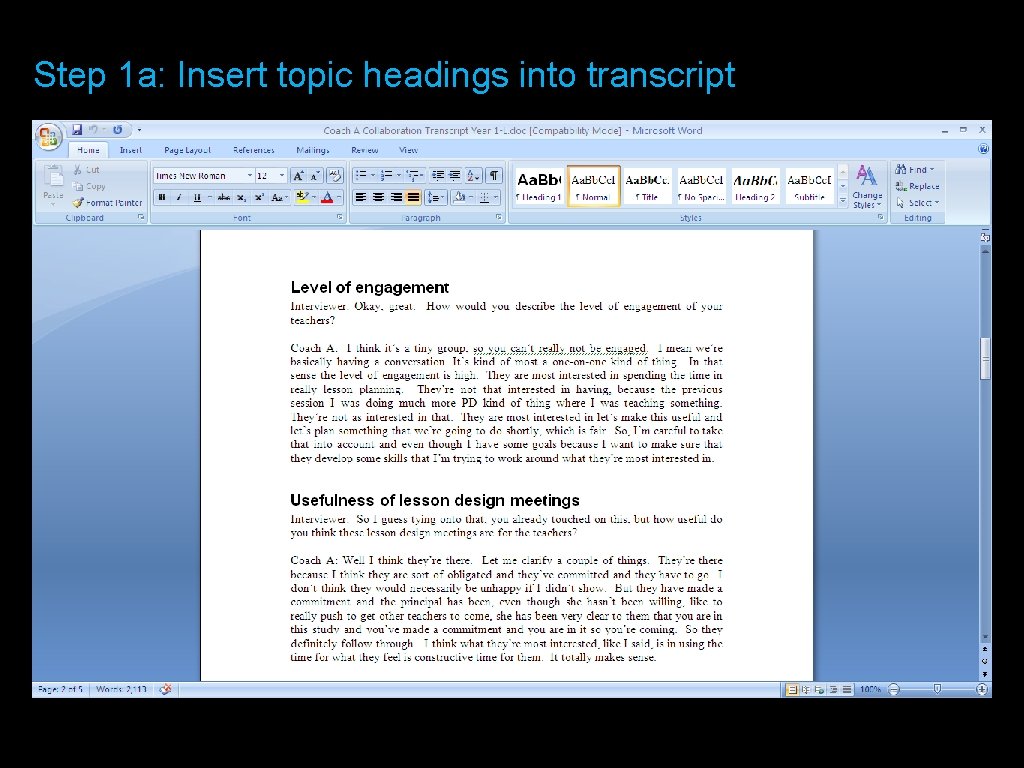Click the Decrease Indent icon
This screenshot has height=768, width=1024.
[438, 175]
